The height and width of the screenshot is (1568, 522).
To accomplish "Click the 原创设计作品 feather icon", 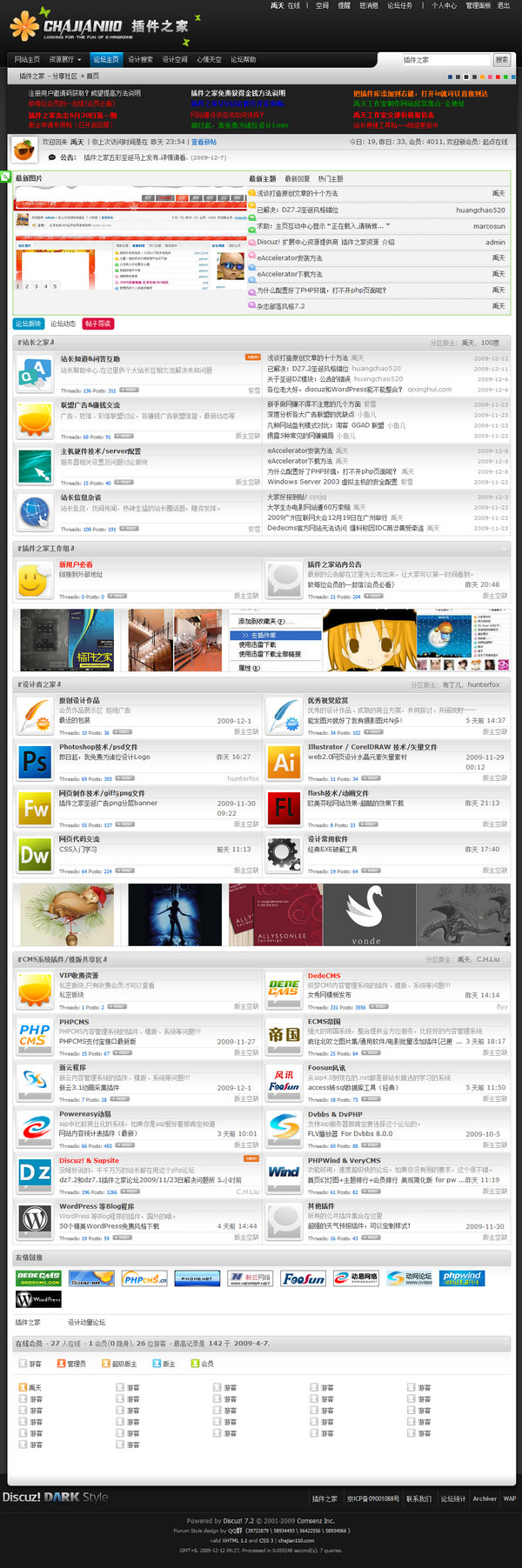I will pos(35,716).
